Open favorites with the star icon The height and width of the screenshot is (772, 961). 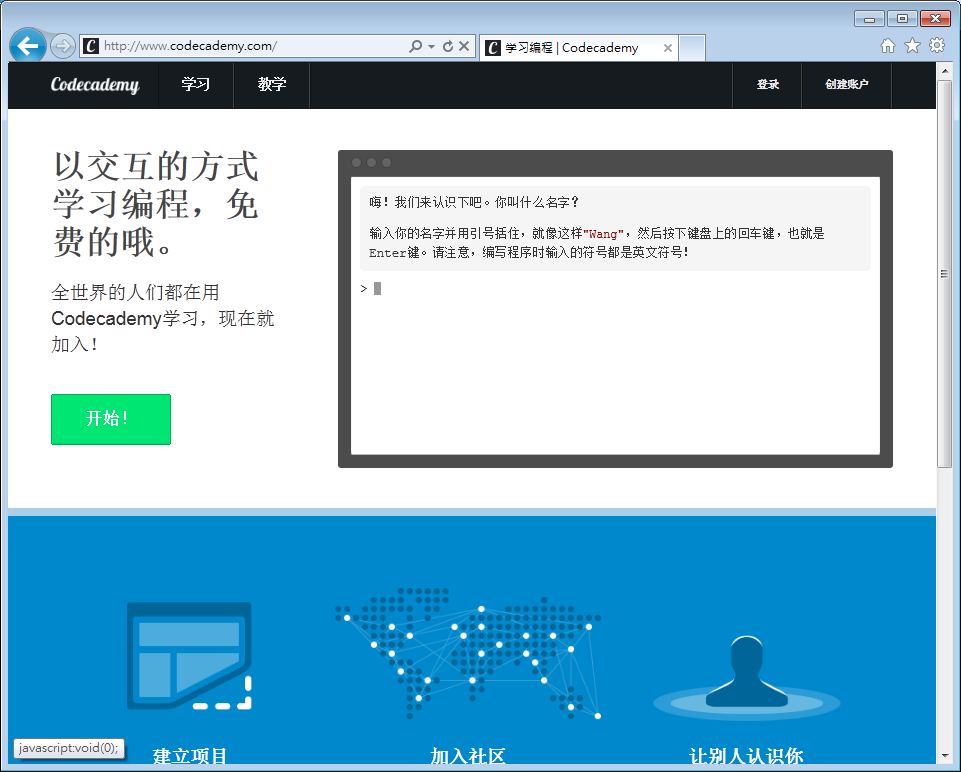click(x=913, y=45)
